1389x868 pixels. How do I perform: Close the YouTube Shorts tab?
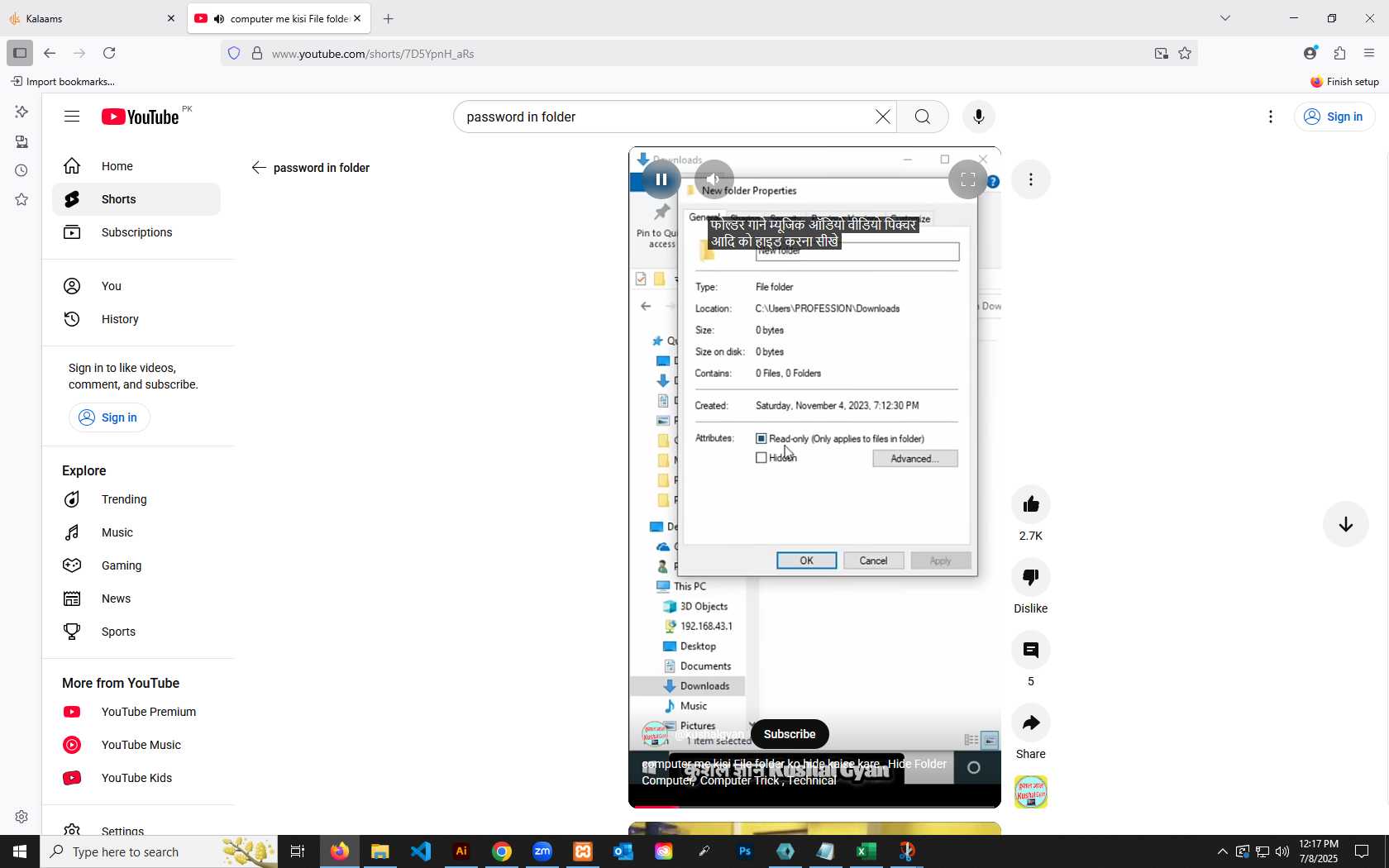click(357, 18)
